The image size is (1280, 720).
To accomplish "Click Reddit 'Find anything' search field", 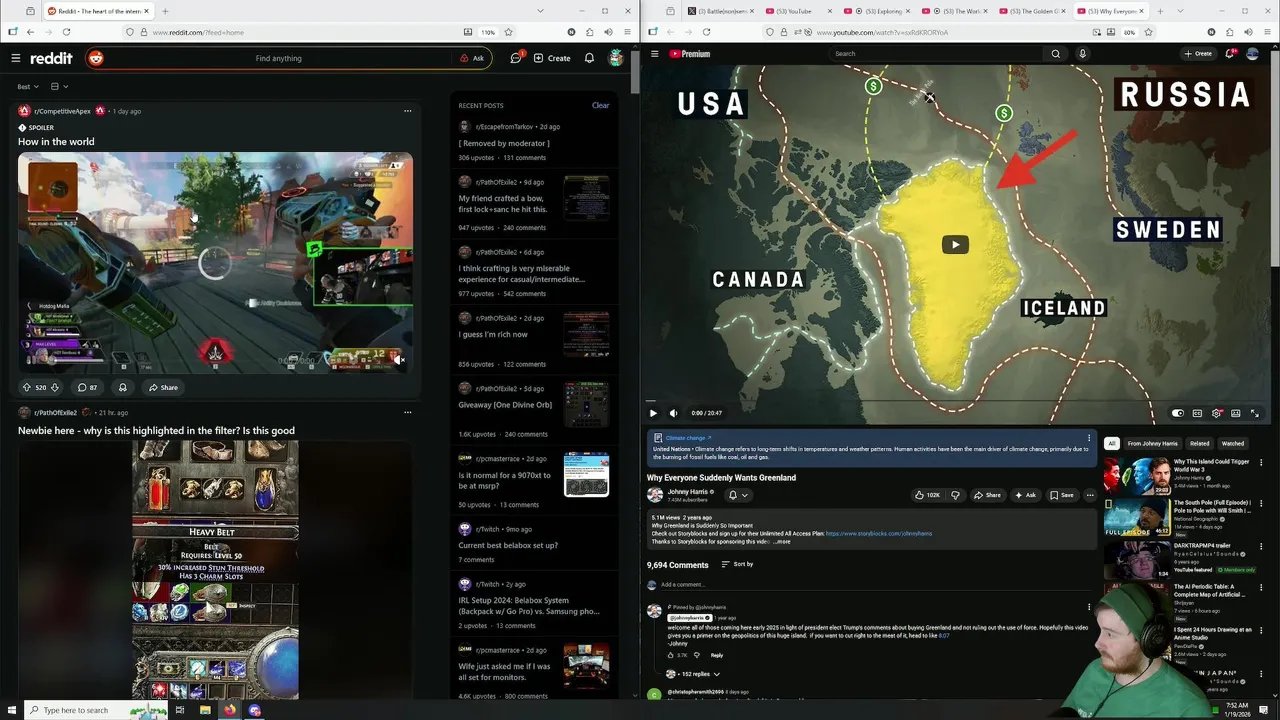I will click(278, 58).
